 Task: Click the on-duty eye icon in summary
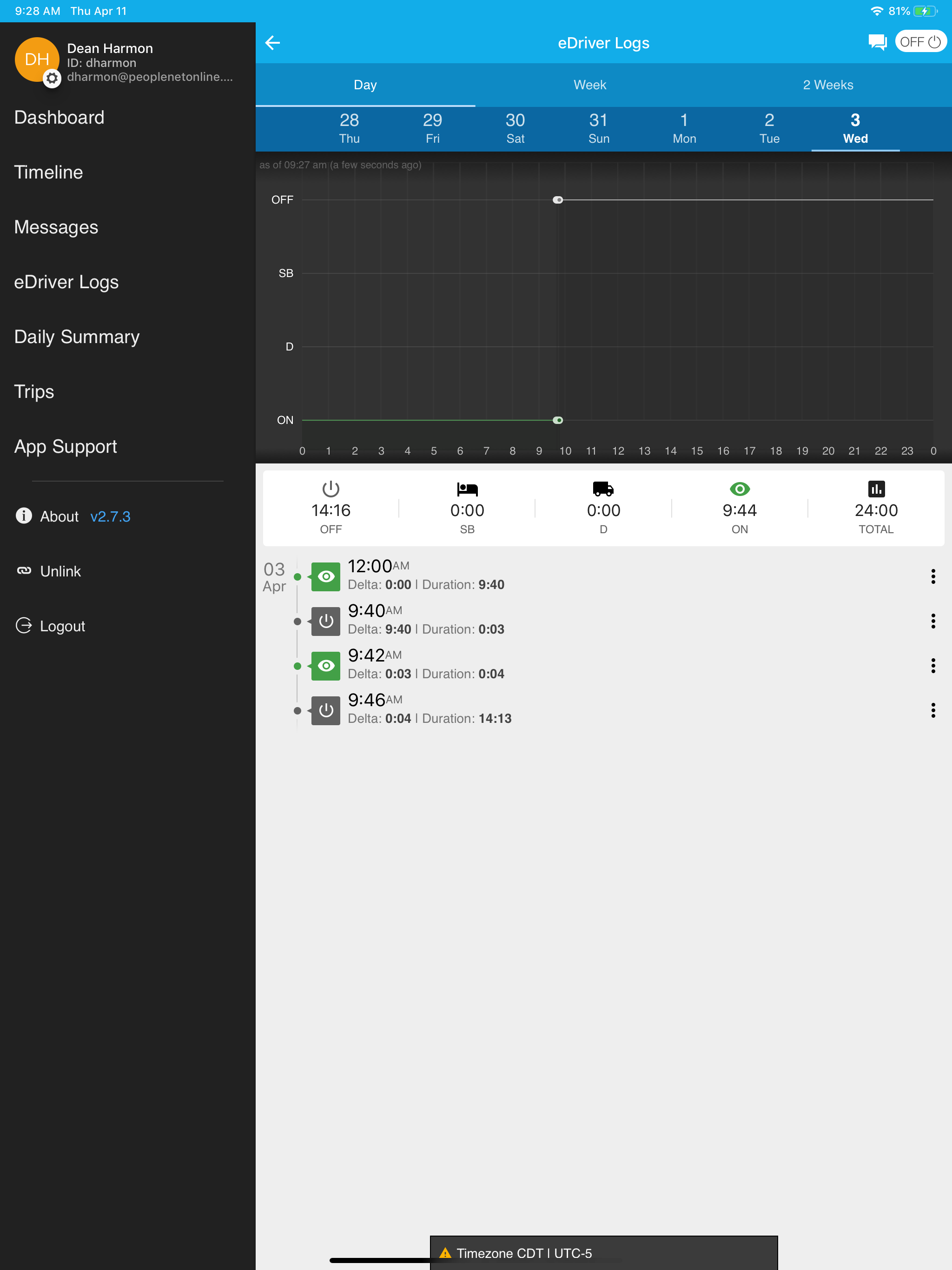coord(740,489)
